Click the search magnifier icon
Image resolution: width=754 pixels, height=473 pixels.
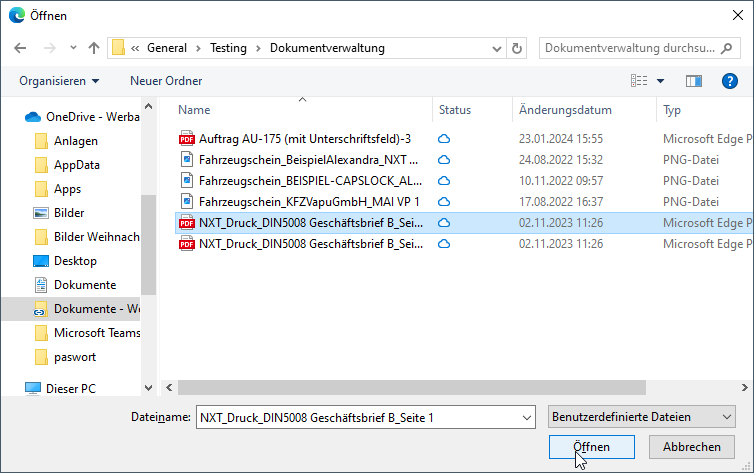727,48
